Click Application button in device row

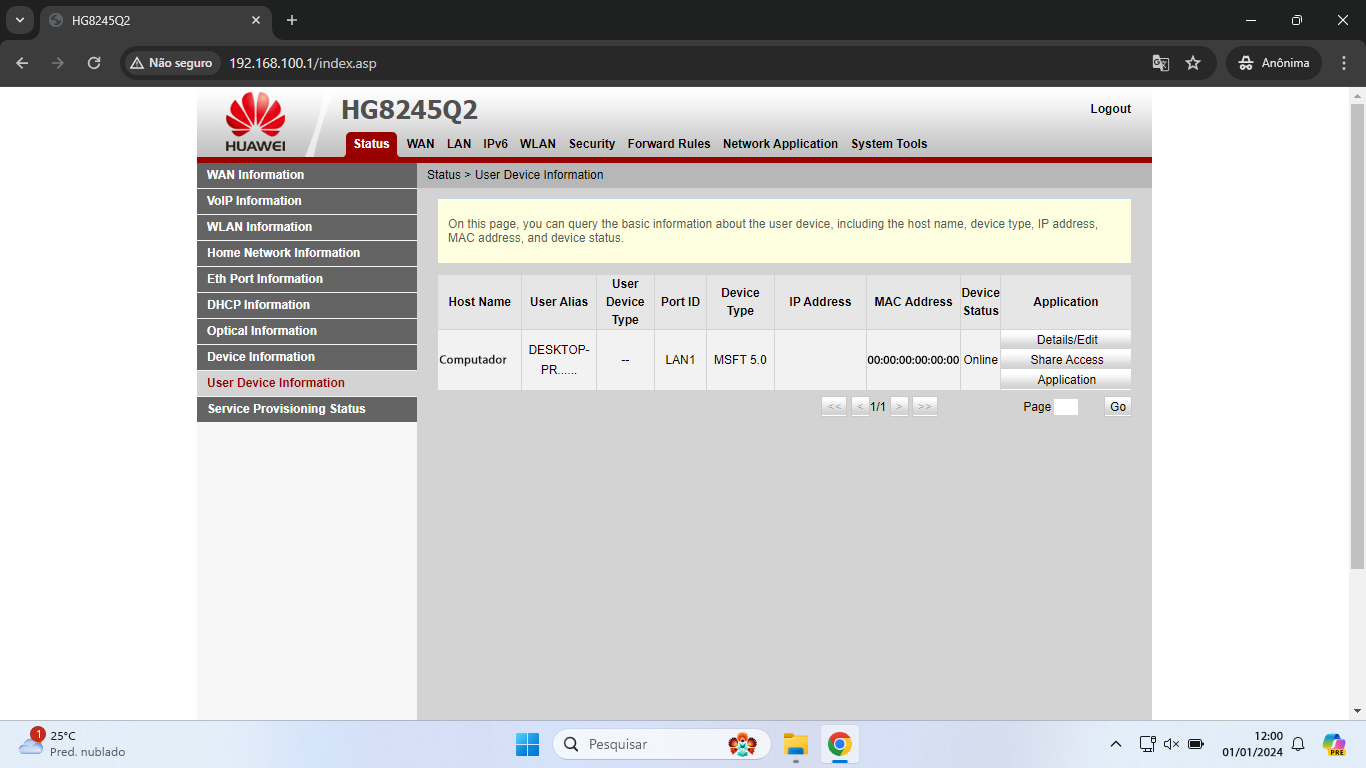click(1067, 380)
